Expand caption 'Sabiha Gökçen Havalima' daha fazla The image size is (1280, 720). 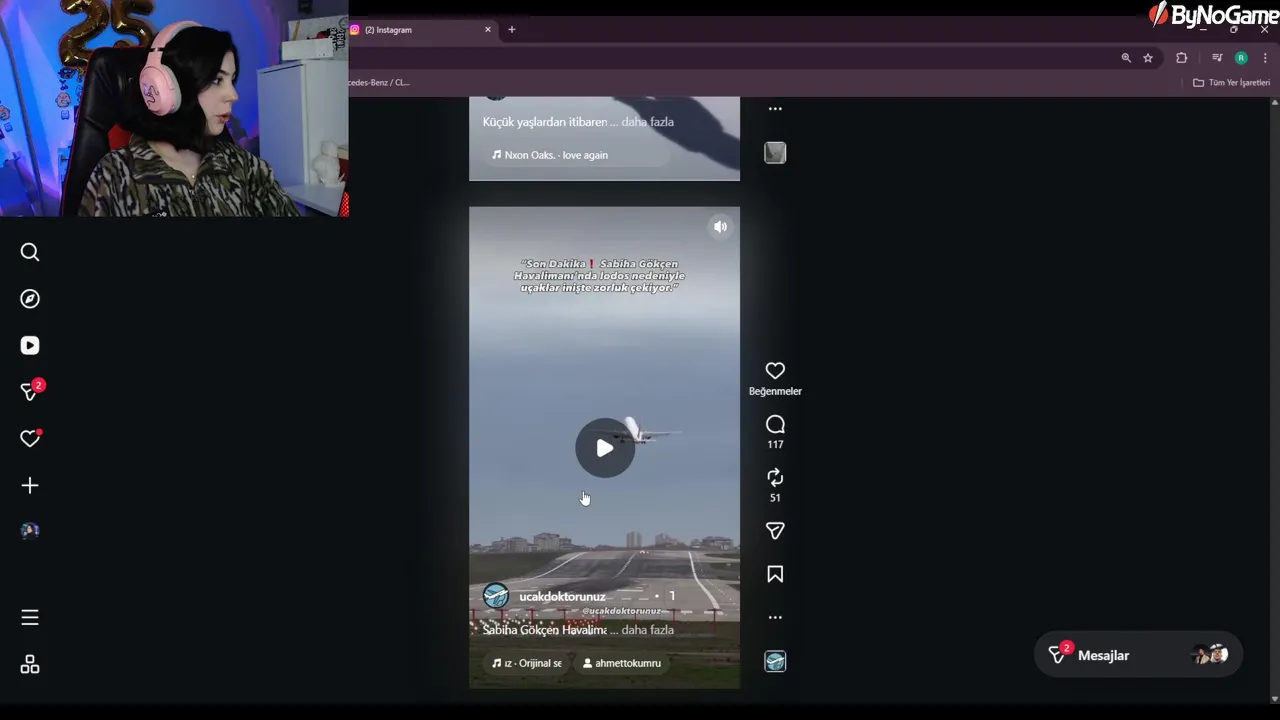coord(648,630)
